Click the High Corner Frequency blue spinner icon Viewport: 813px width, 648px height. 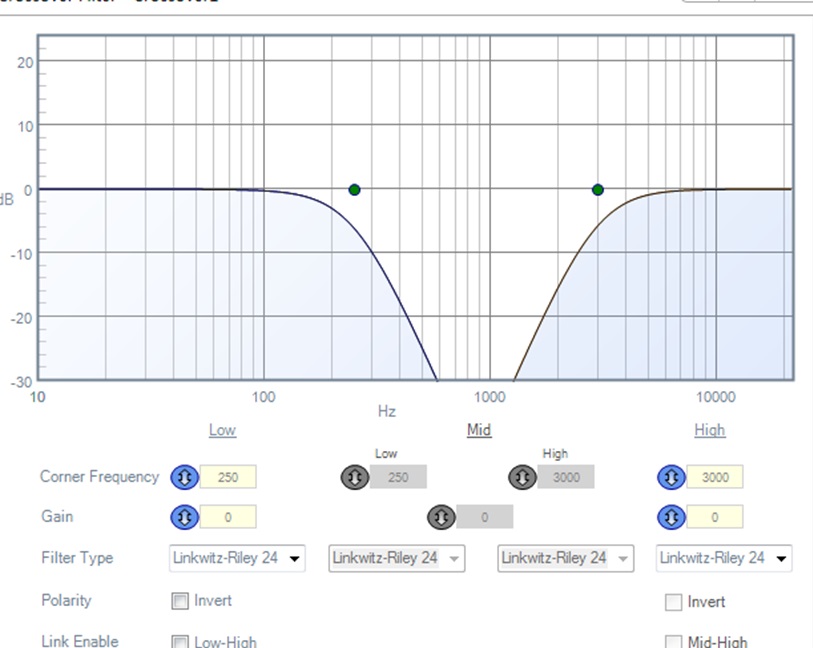[x=671, y=477]
